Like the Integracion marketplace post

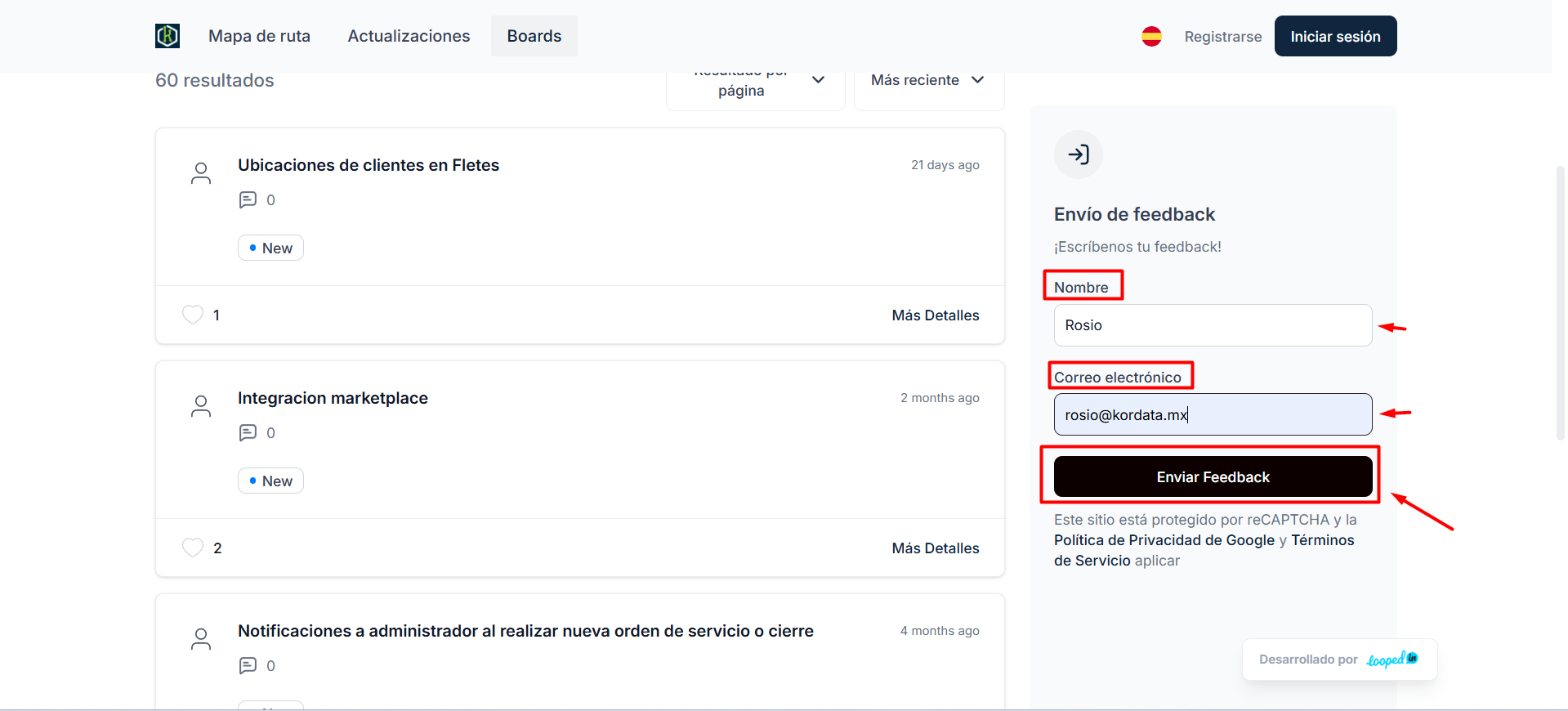(x=193, y=548)
